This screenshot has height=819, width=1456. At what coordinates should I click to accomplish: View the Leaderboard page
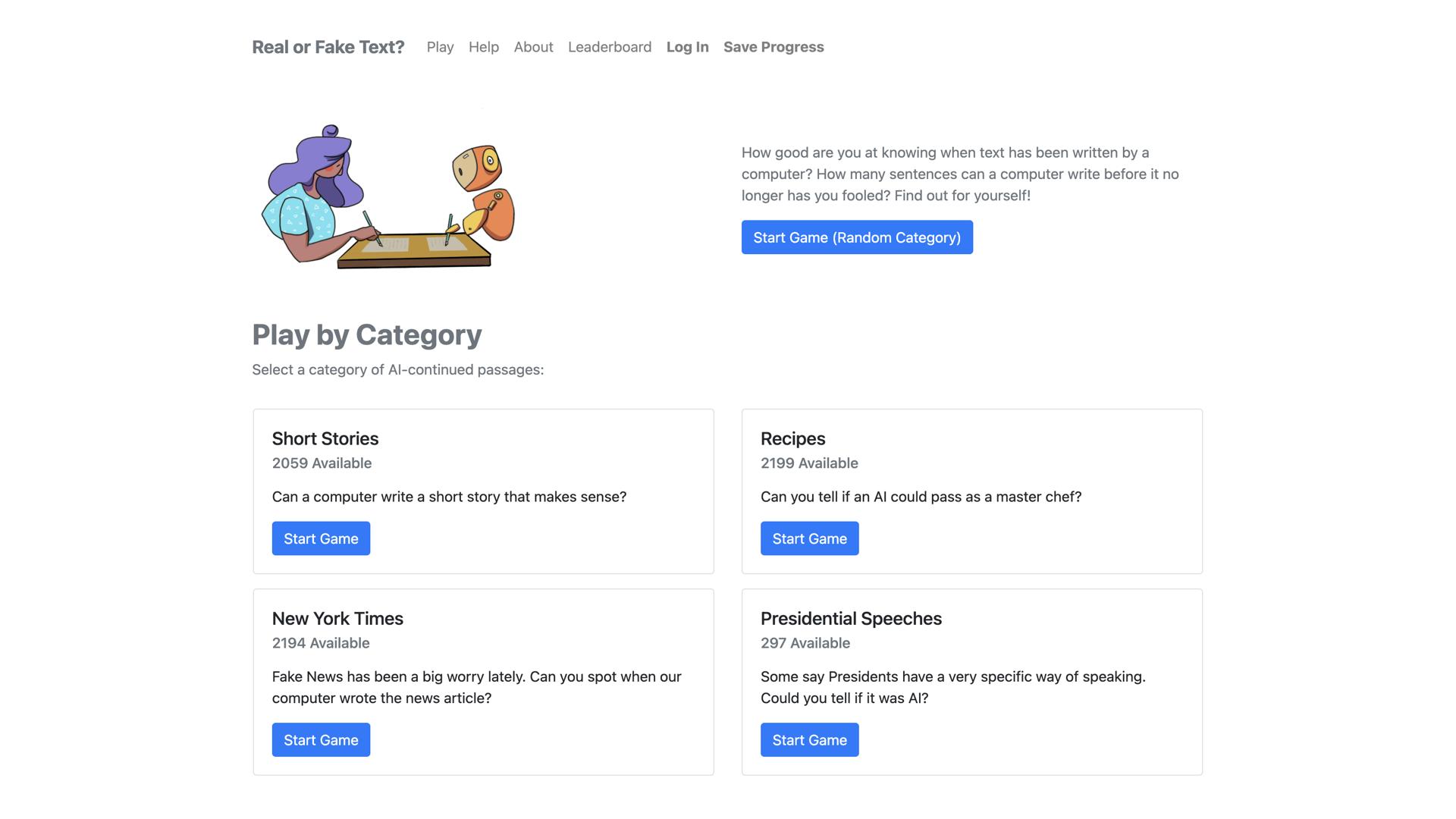609,47
